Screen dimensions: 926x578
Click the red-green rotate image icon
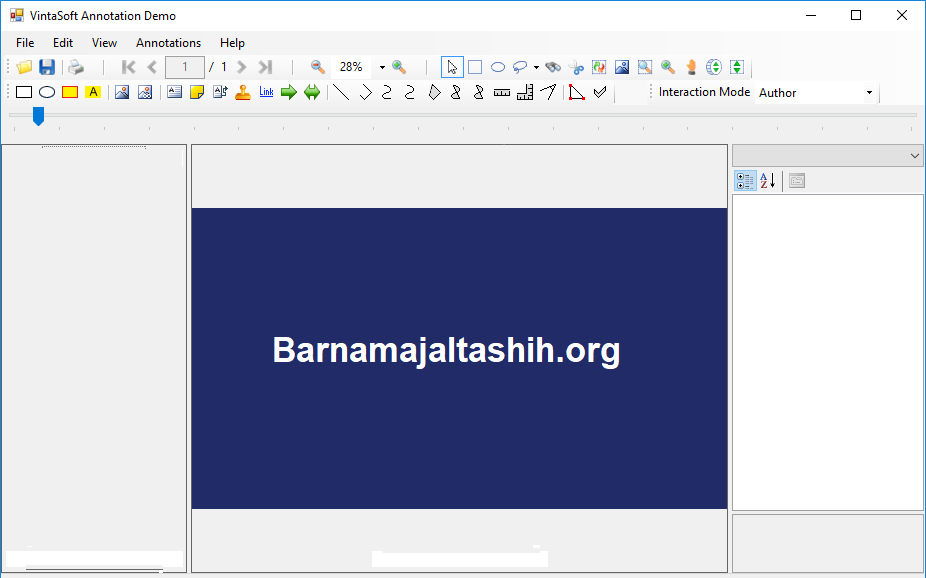tap(599, 67)
